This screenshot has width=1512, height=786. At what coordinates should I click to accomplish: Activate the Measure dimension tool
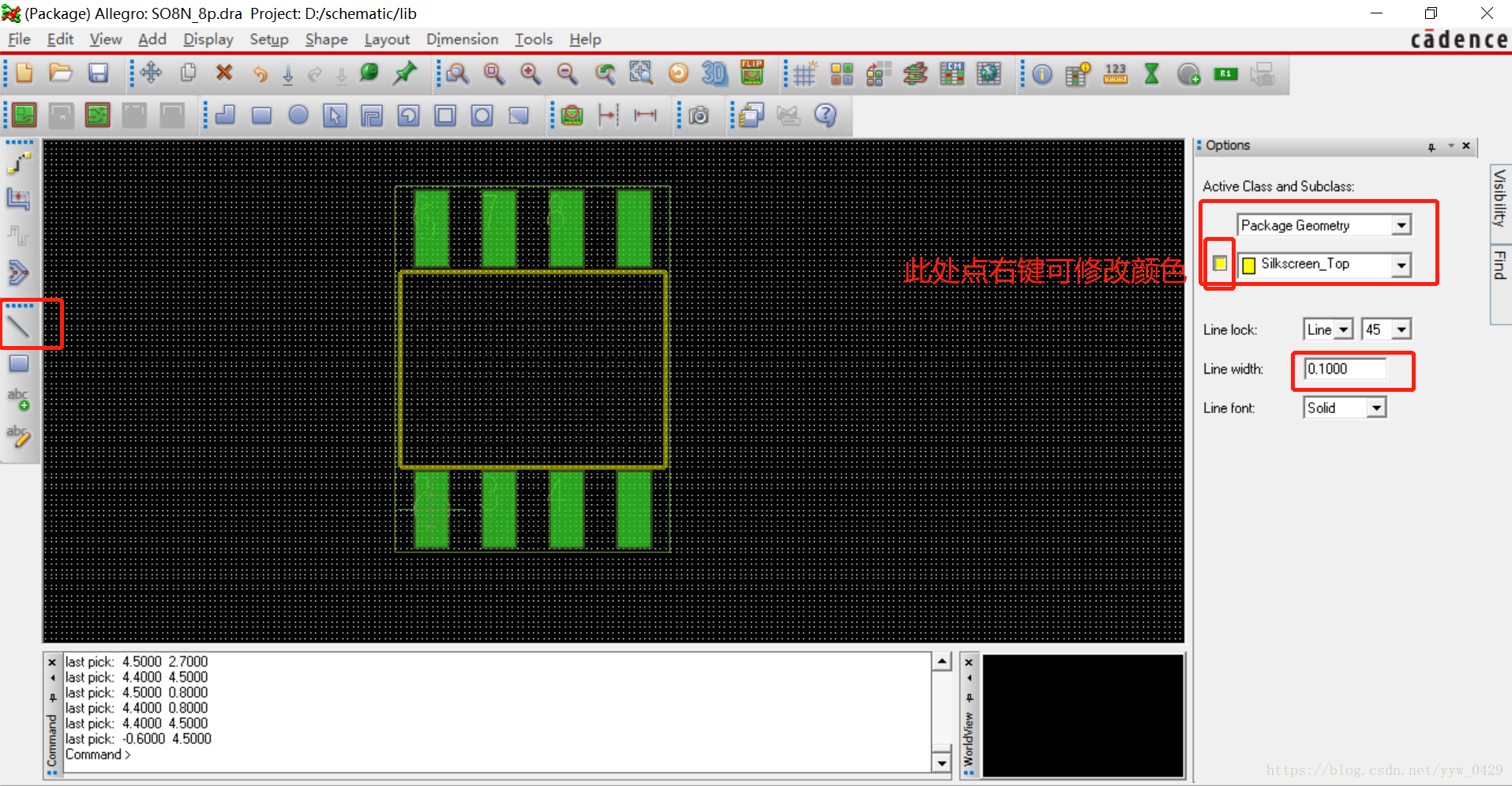click(646, 115)
